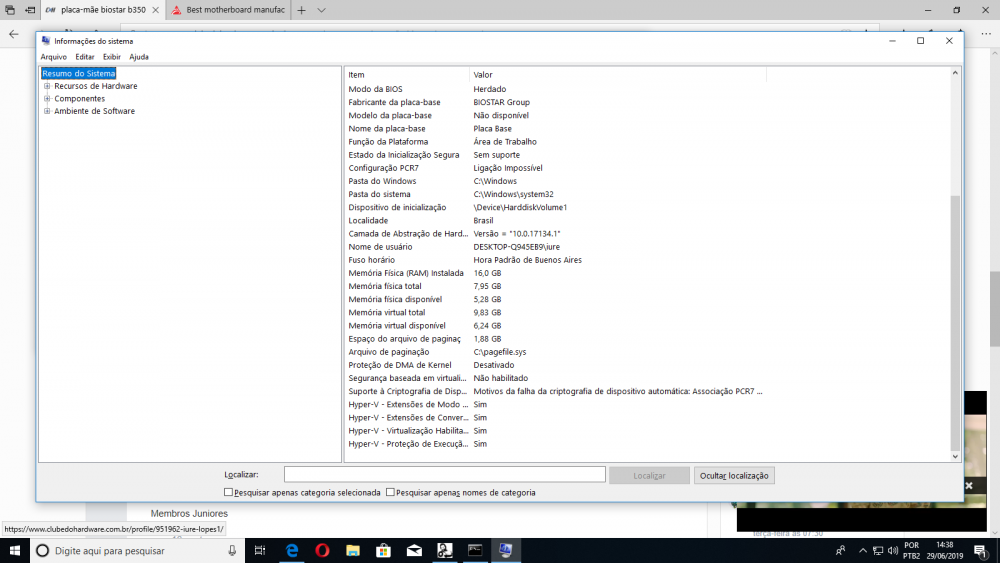Click the Windows Start button
Image resolution: width=1000 pixels, height=563 pixels.
[15, 550]
